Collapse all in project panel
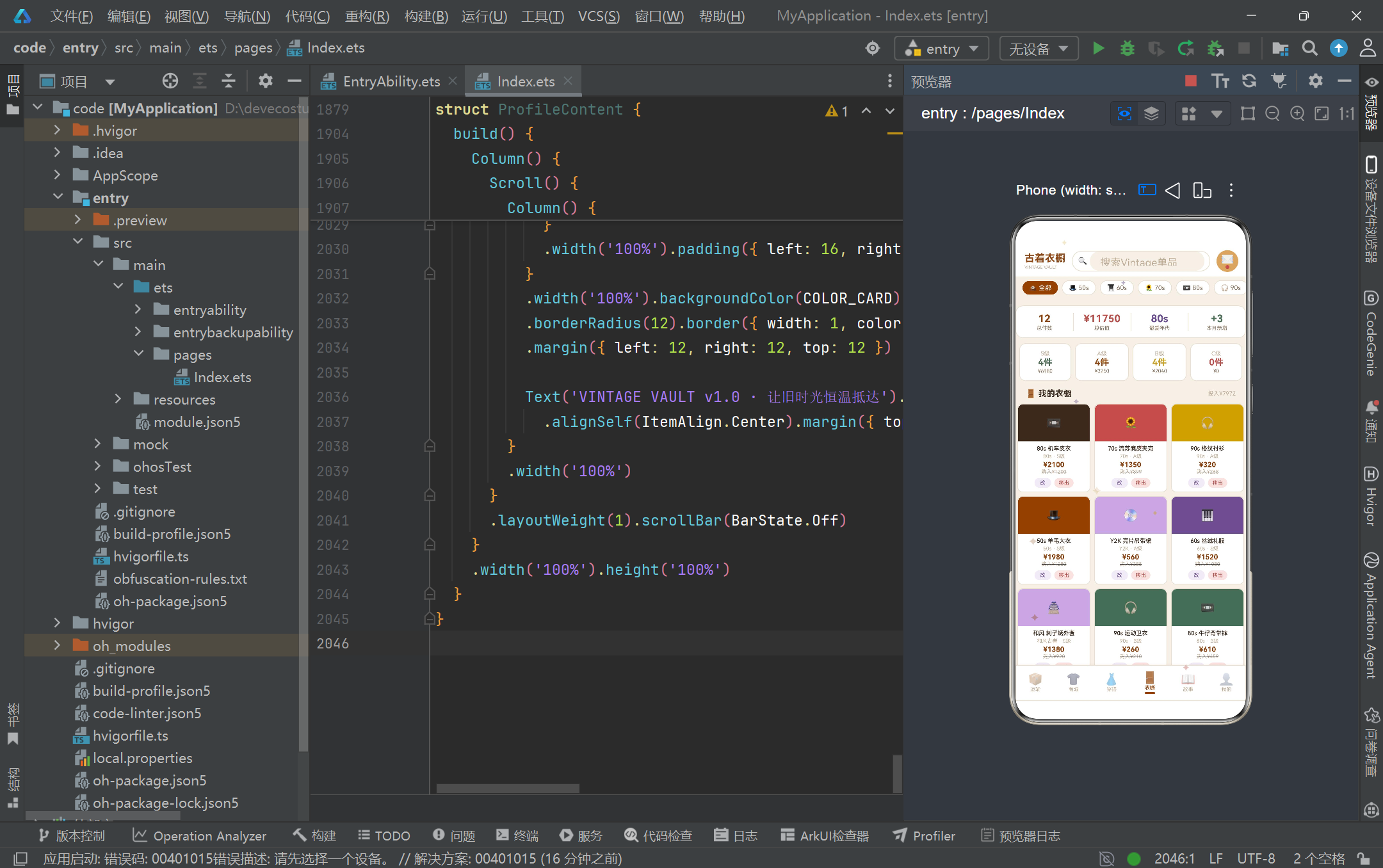Viewport: 1383px width, 868px height. (228, 81)
